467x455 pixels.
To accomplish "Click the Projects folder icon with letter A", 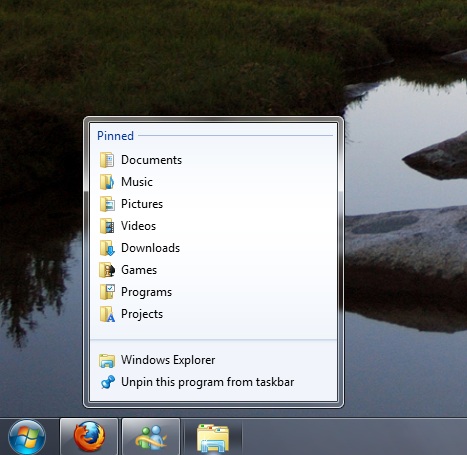I will [x=107, y=314].
